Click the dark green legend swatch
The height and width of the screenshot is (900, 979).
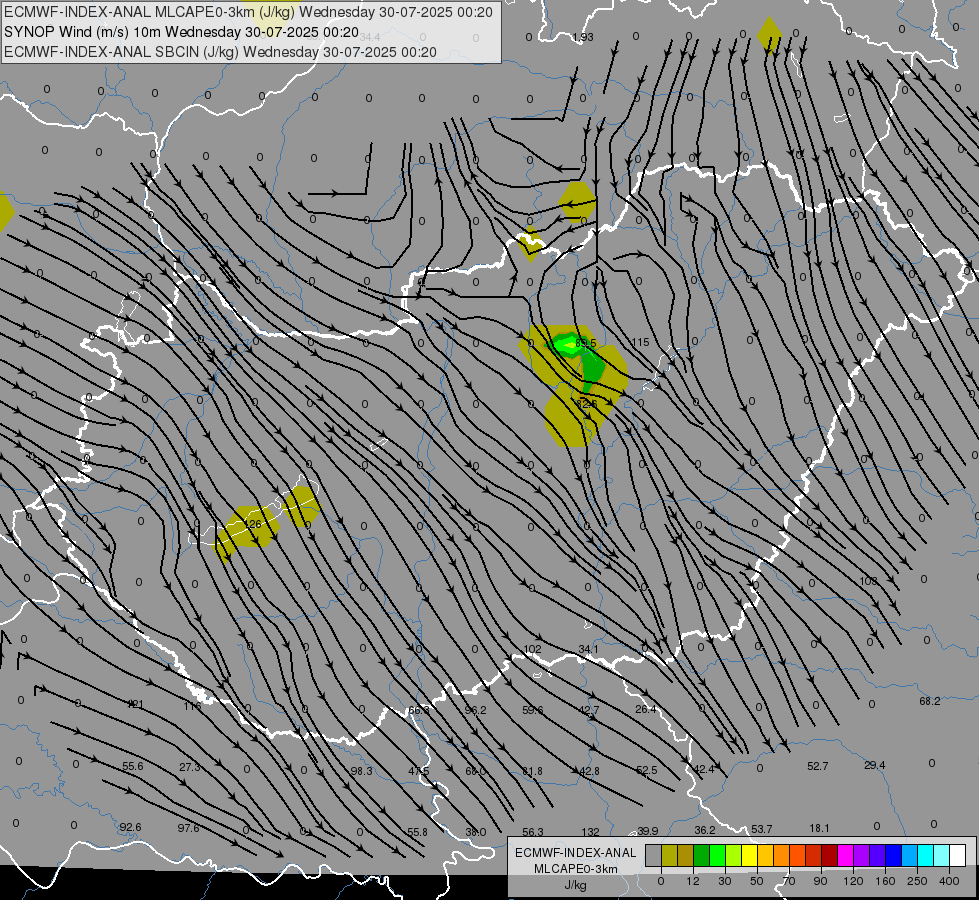[x=701, y=856]
